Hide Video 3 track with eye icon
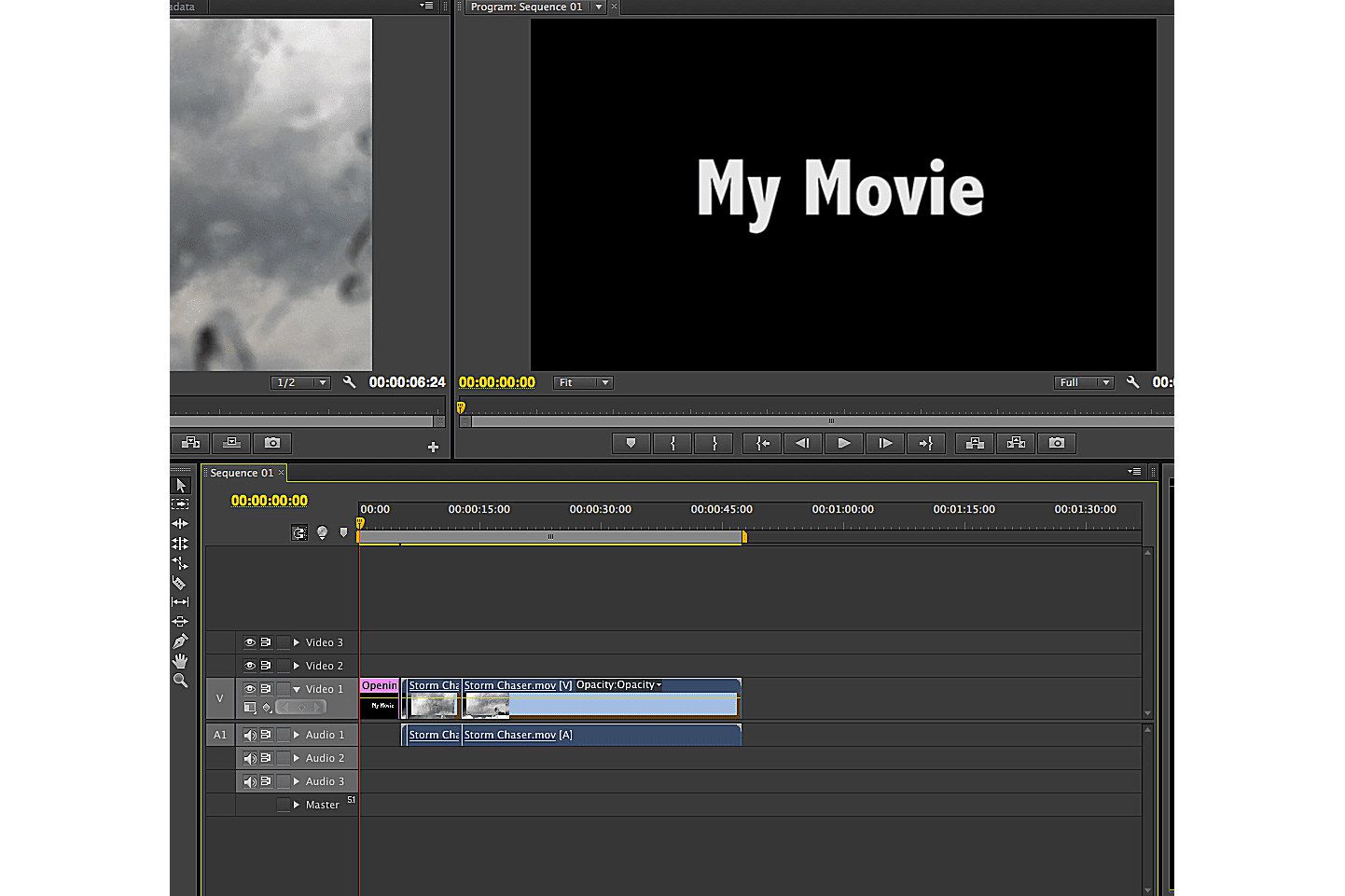The image size is (1345, 896). [250, 642]
